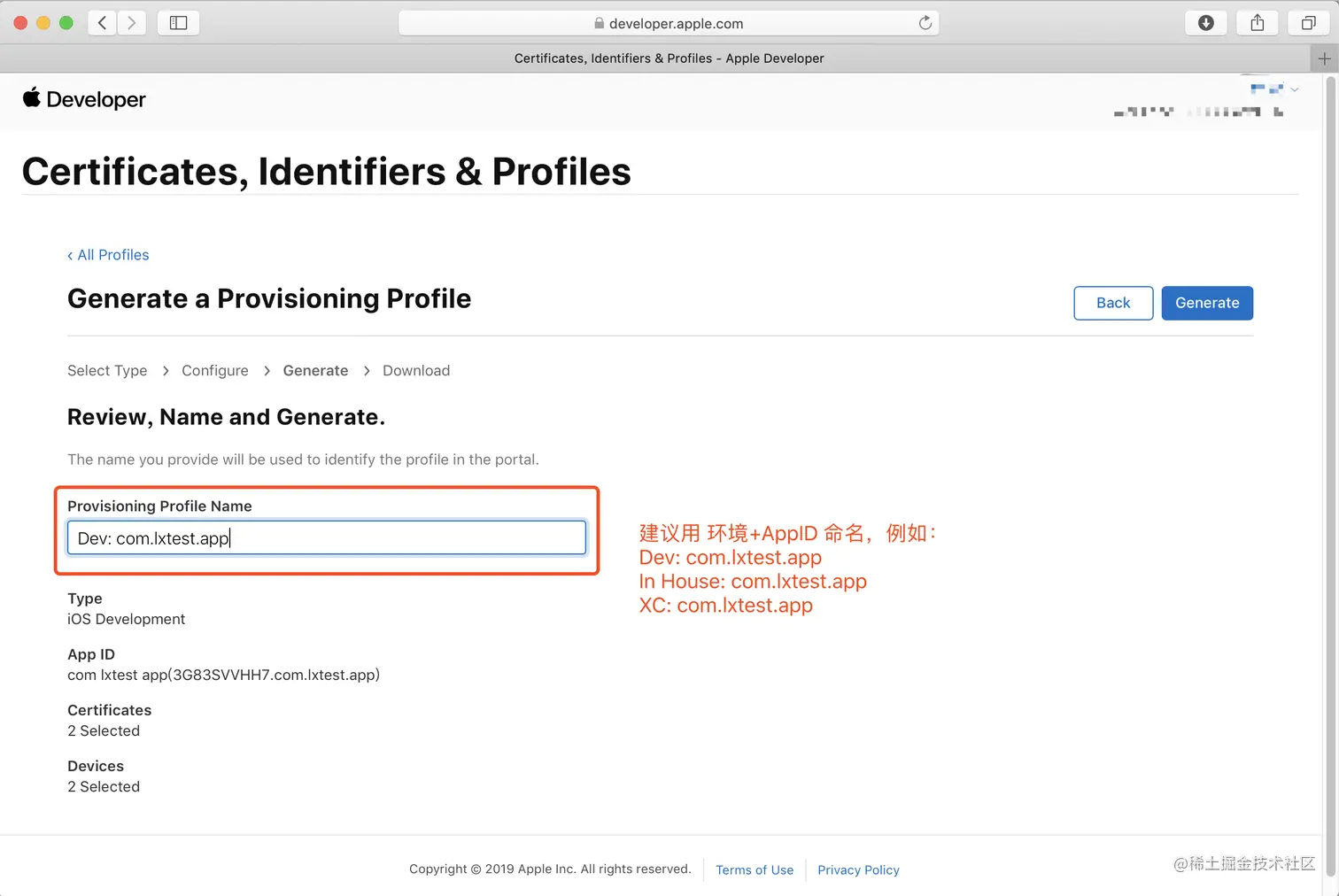Screen dimensions: 1339x896
Task: Select the Download step breadcrumb
Action: pyautogui.click(x=416, y=371)
